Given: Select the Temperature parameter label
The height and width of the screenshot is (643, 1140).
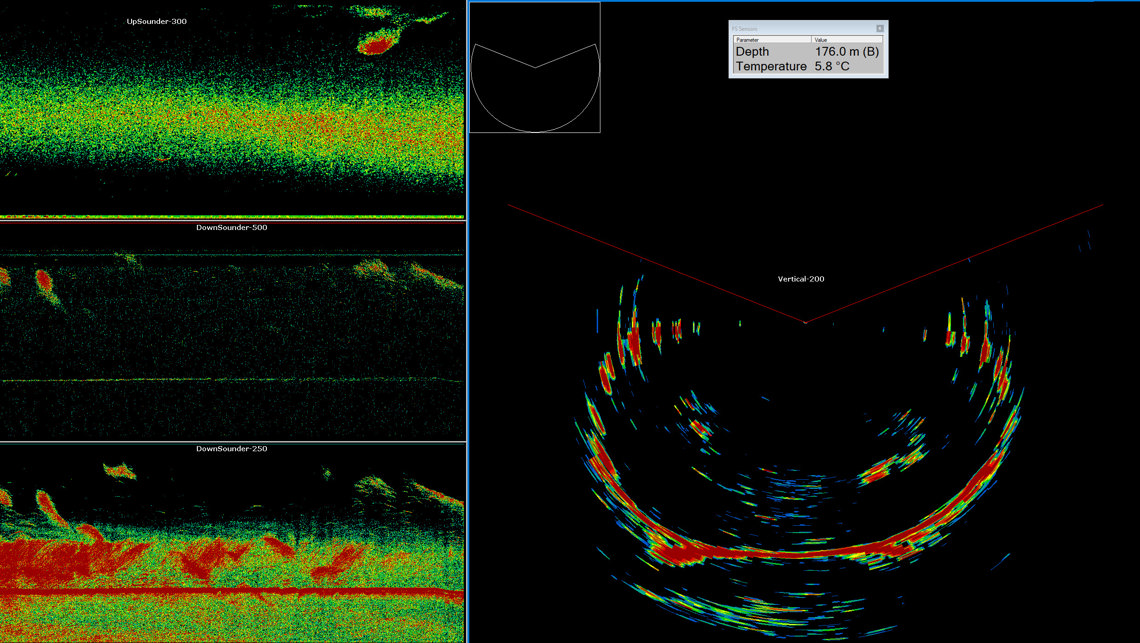Looking at the screenshot, I should (x=770, y=66).
